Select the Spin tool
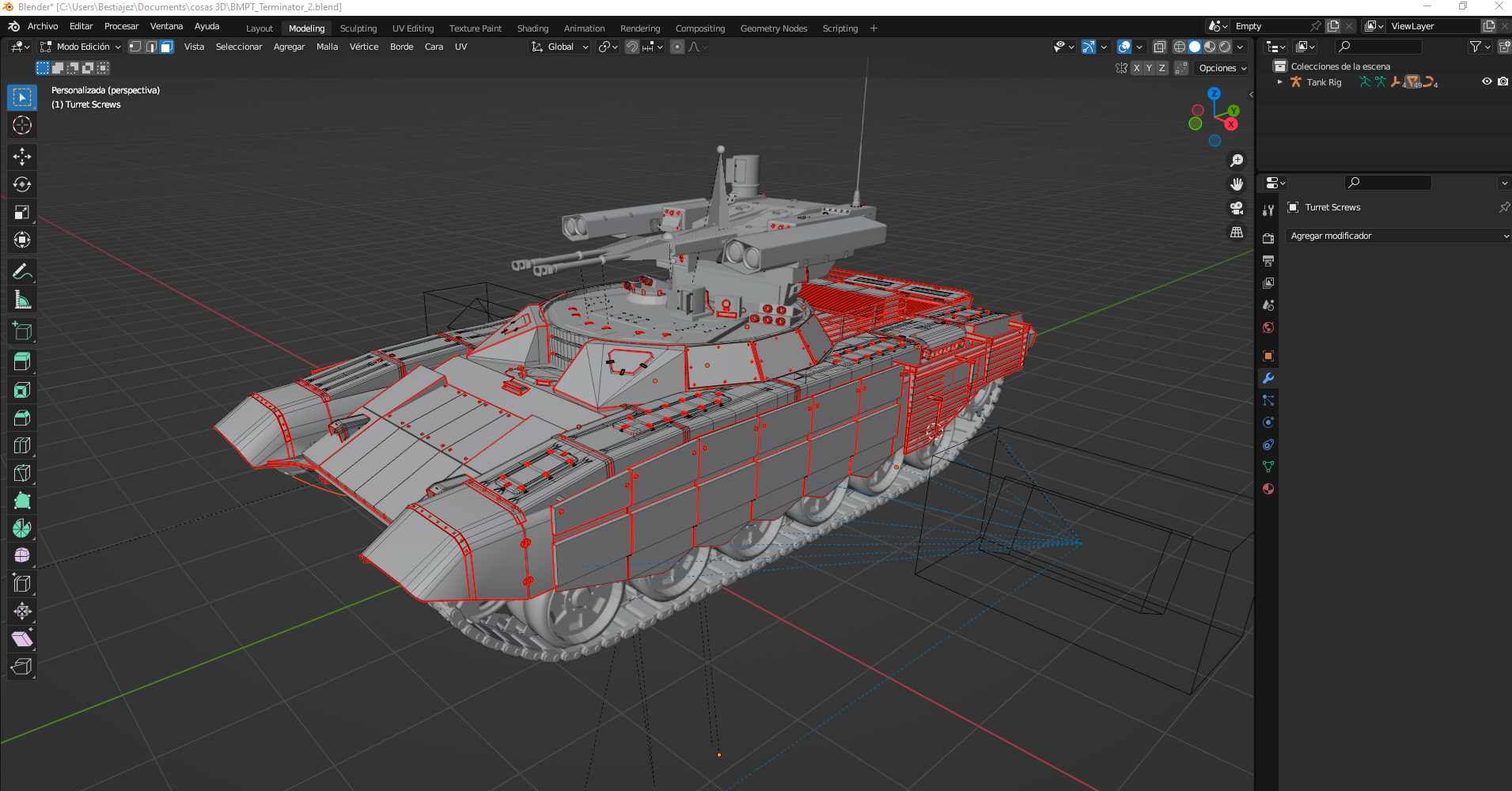 [22, 528]
